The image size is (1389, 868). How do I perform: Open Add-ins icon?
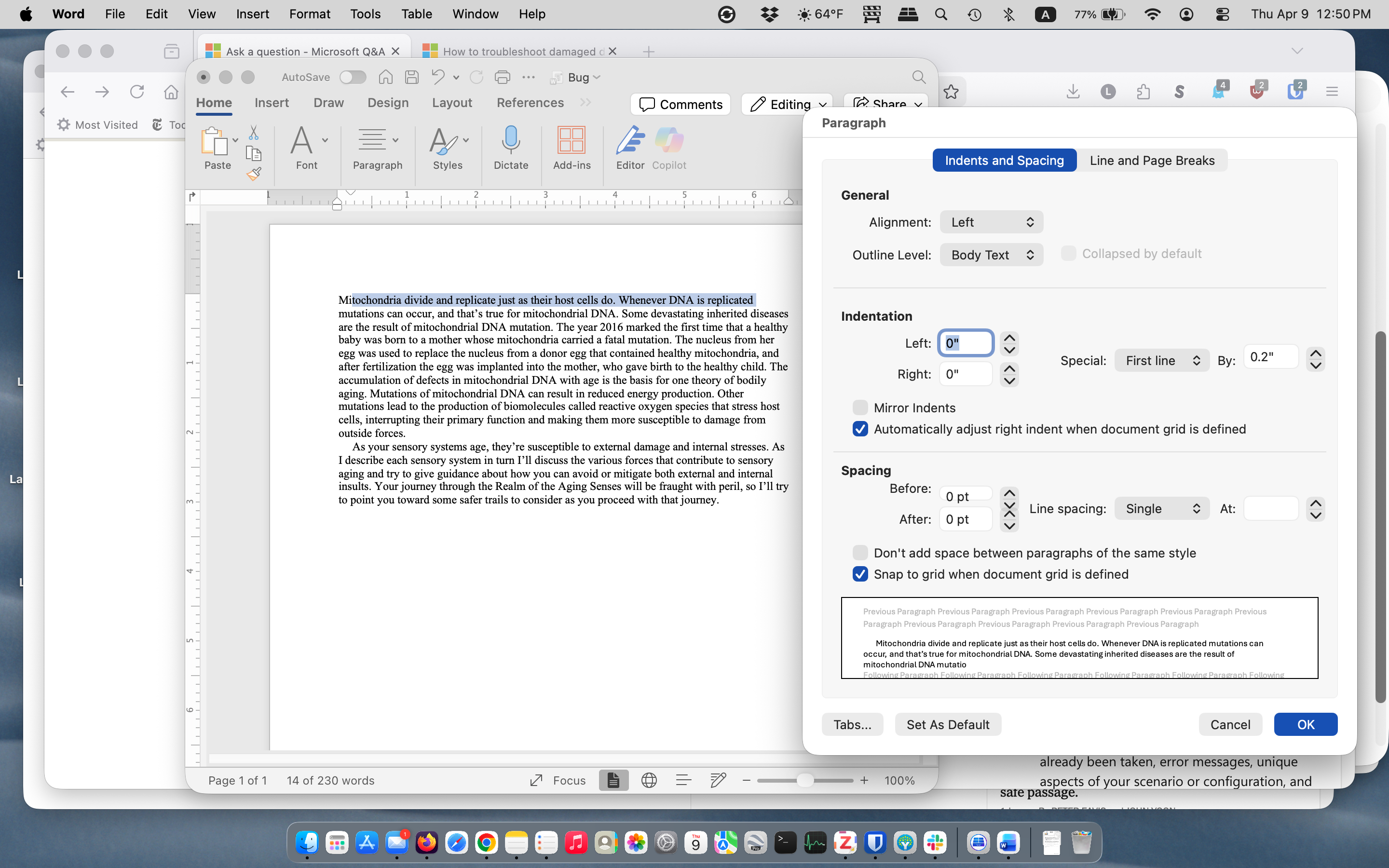[x=571, y=141]
